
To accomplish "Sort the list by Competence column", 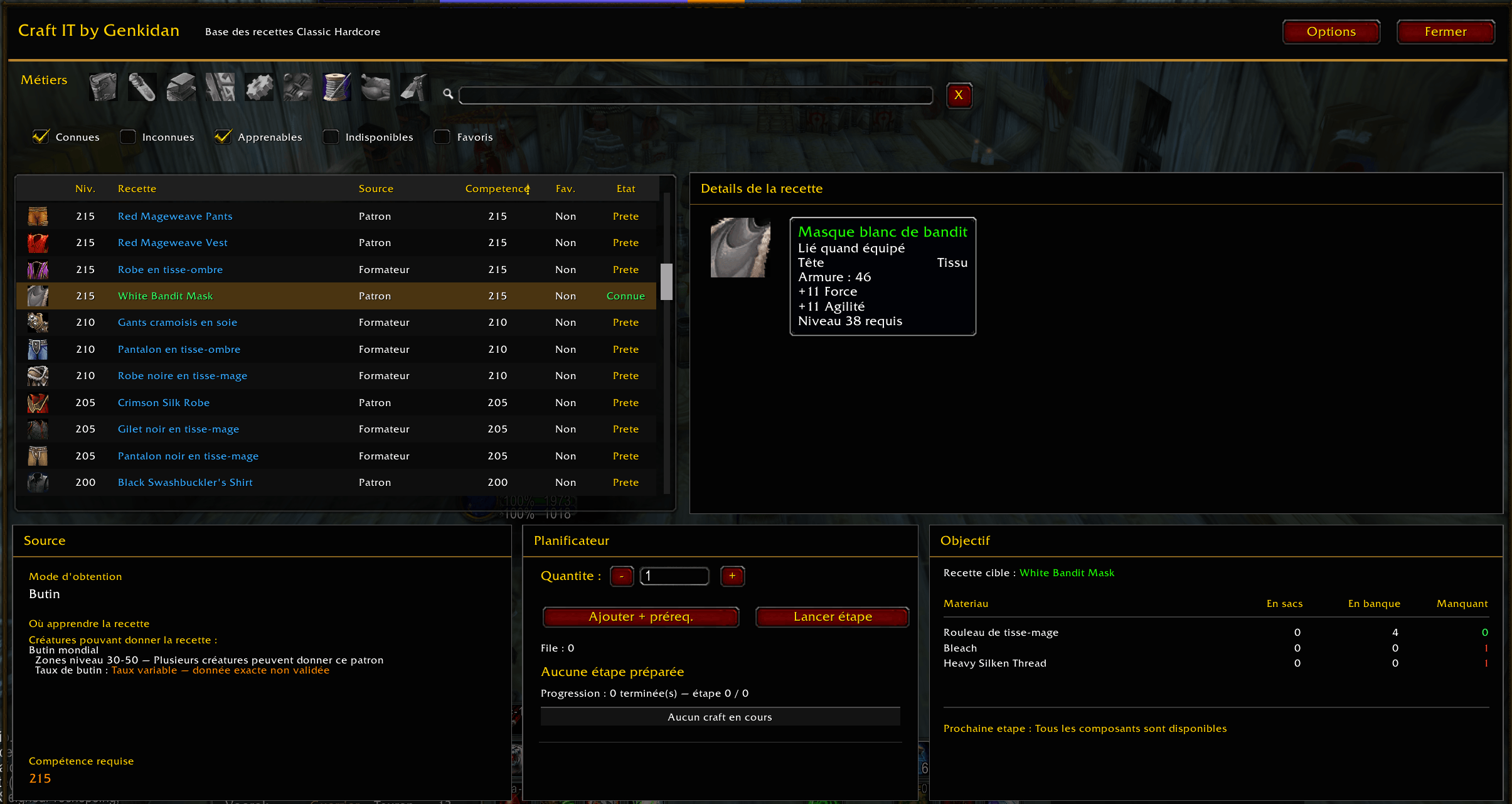I will click(498, 189).
